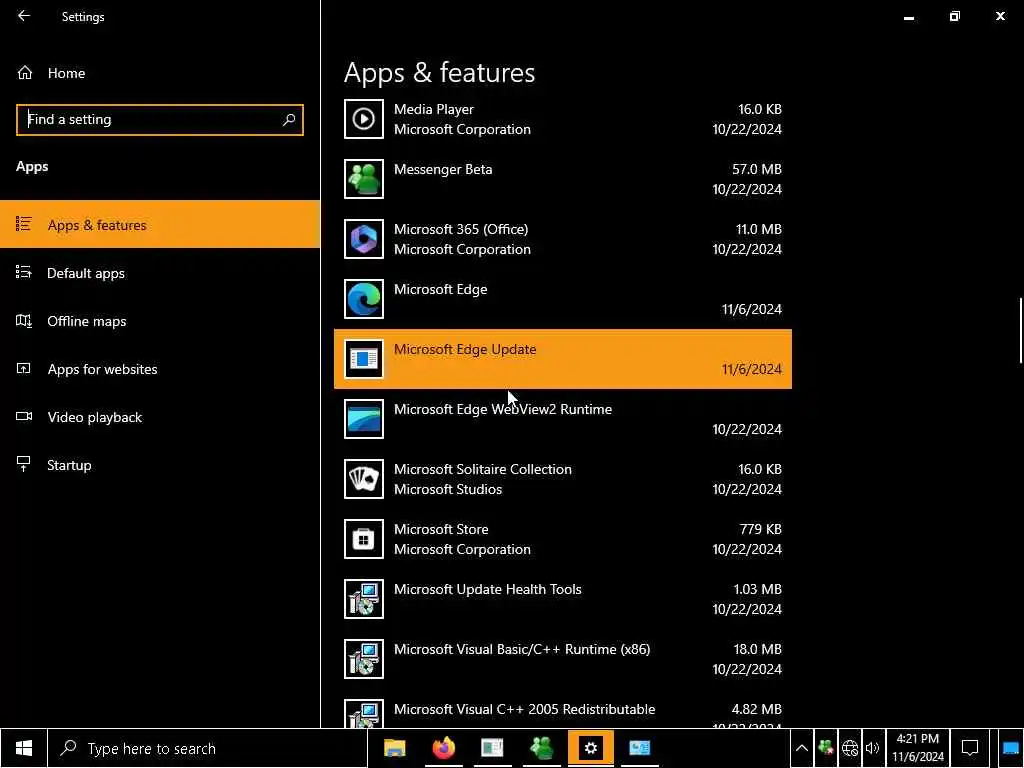1024x768 pixels.
Task: Click the Microsoft Edge app icon
Action: click(x=364, y=299)
